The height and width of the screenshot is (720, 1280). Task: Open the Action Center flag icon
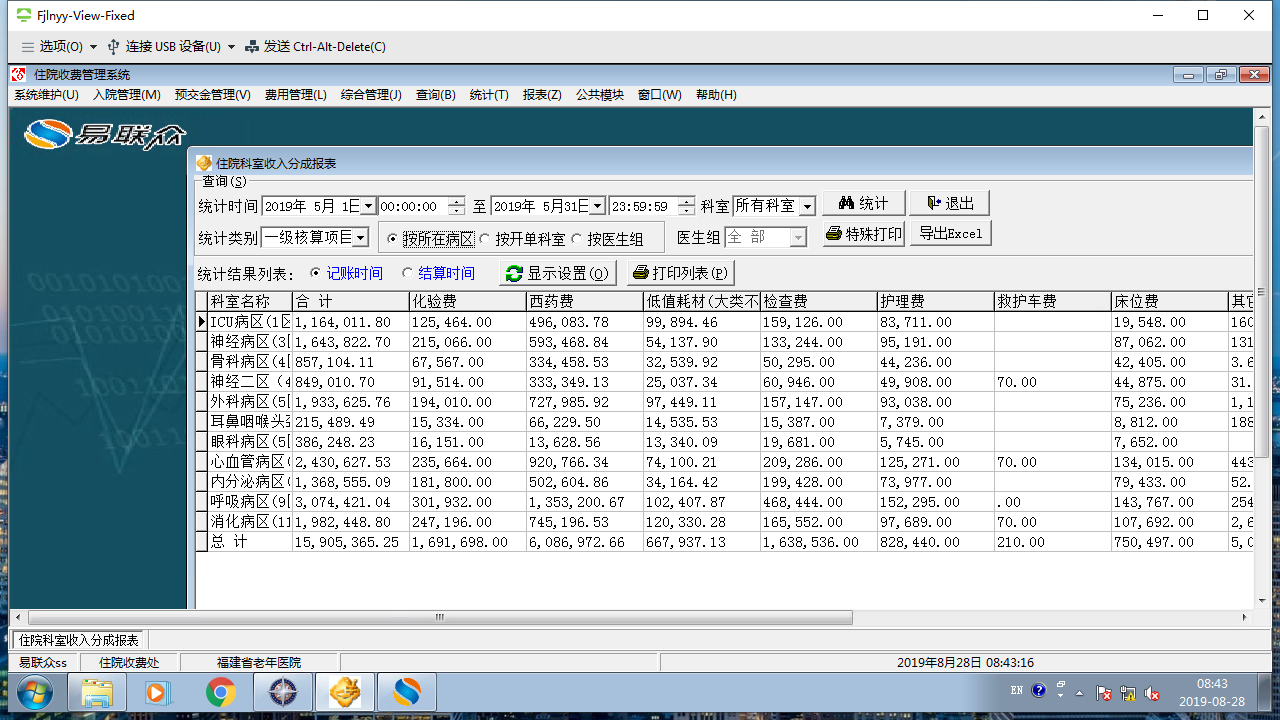pos(1104,692)
